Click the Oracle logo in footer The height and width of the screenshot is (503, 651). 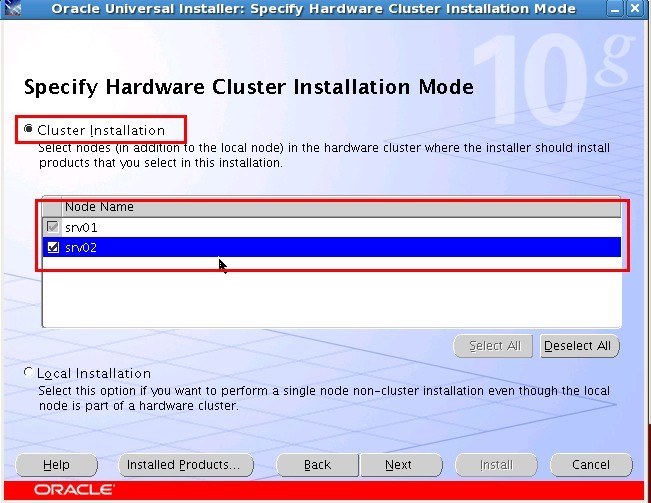tap(74, 490)
